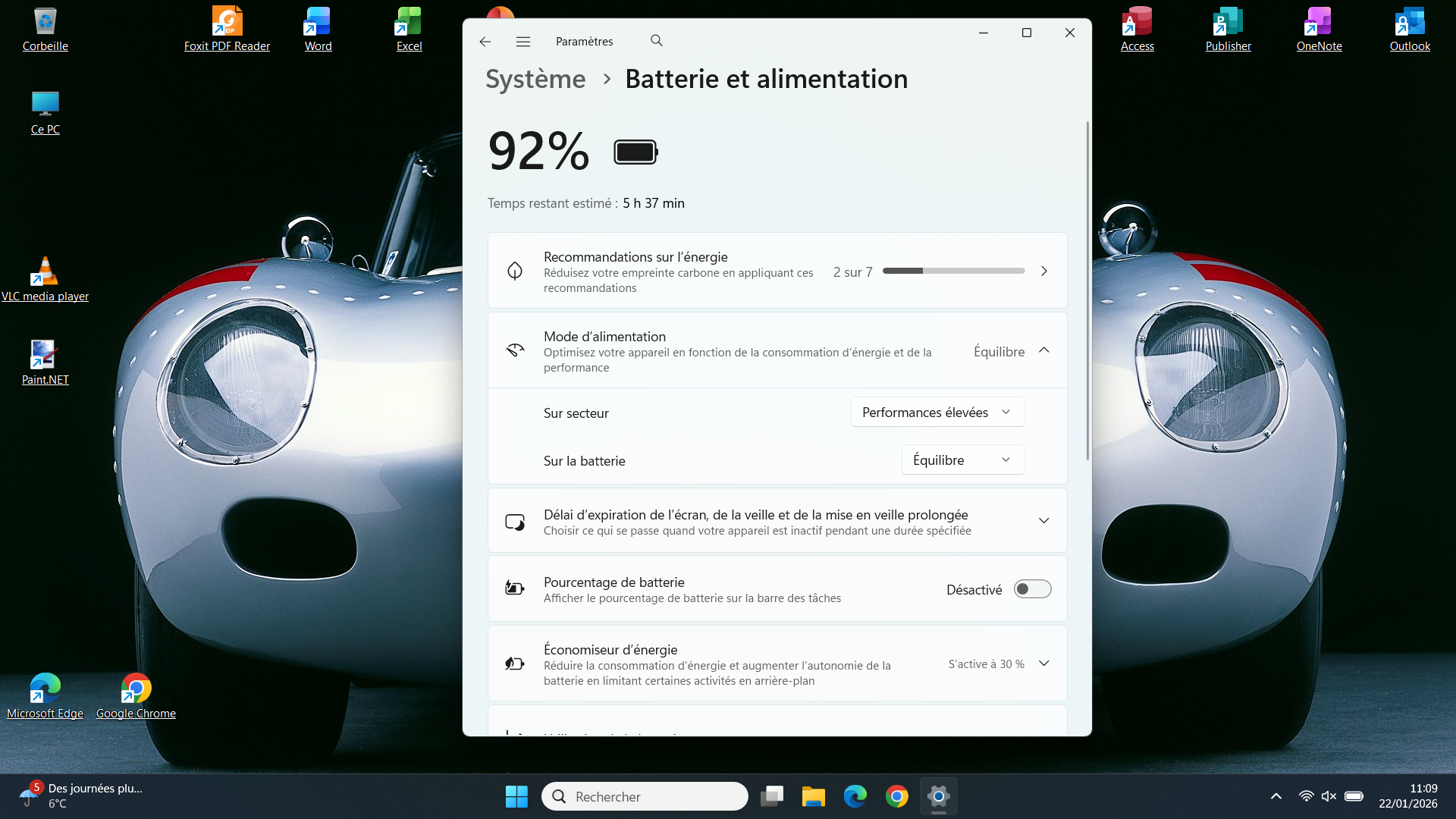This screenshot has height=819, width=1456.
Task: Click the 92% battery level text
Action: (539, 151)
